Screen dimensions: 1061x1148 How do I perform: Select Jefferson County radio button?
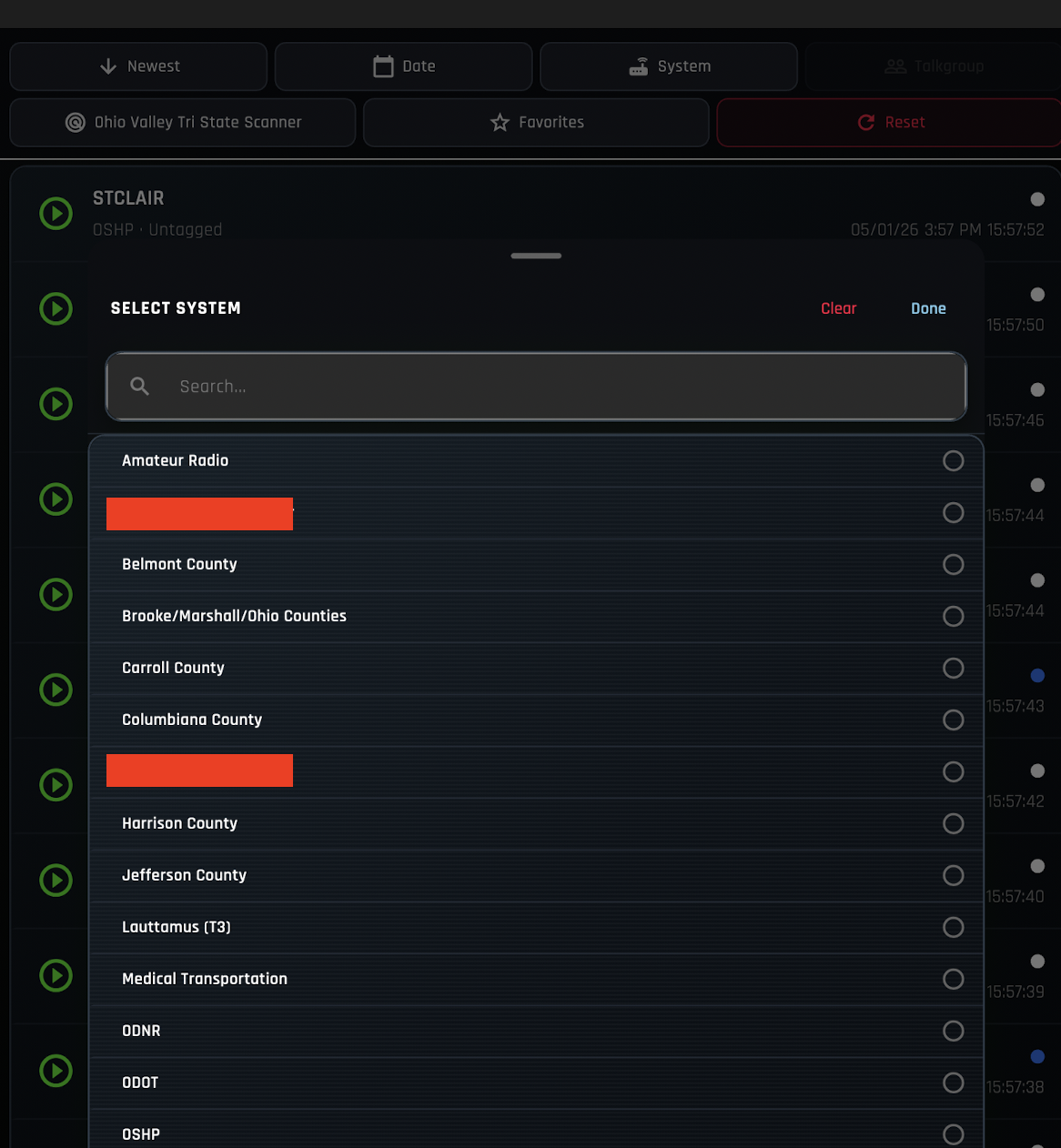(953, 876)
